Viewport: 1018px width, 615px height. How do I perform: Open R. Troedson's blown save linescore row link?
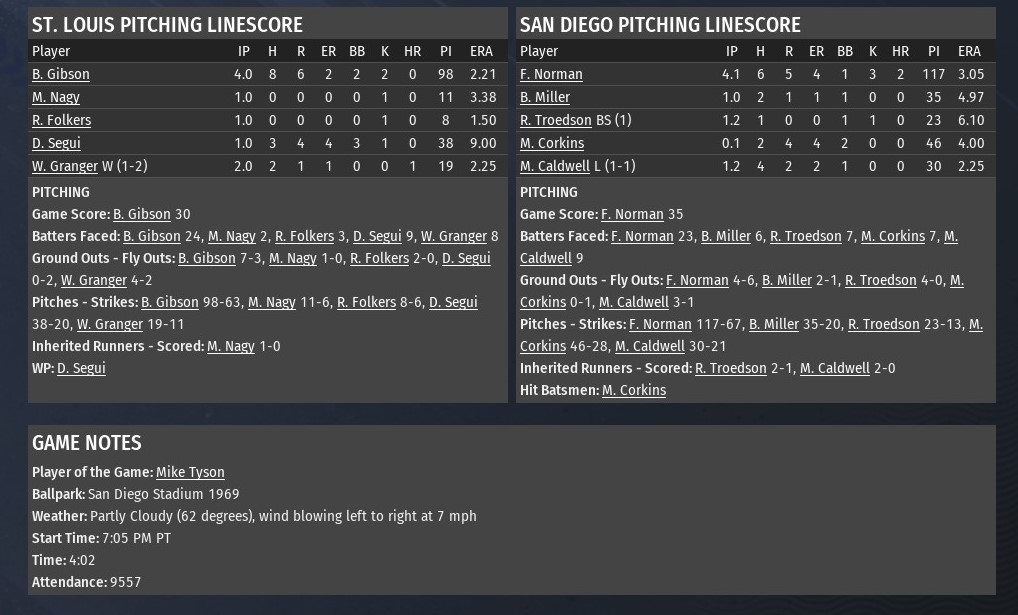(x=555, y=120)
